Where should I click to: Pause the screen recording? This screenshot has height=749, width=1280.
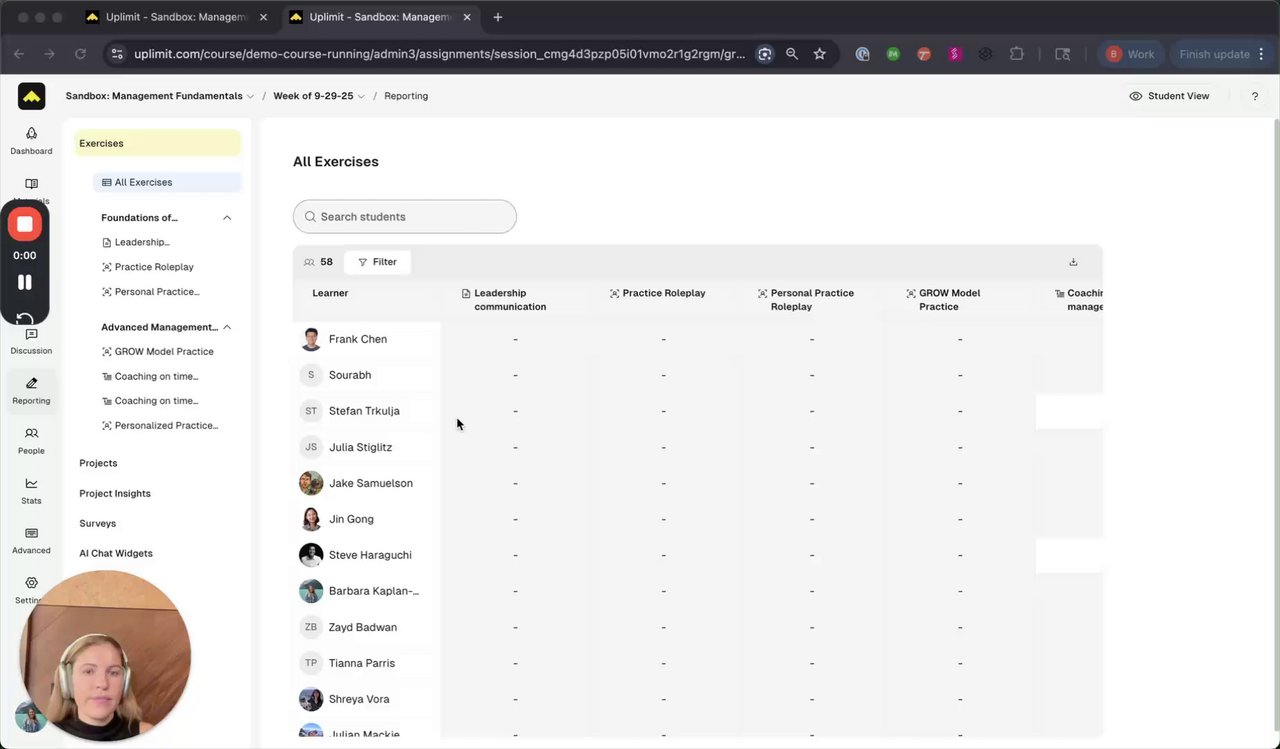click(x=25, y=283)
